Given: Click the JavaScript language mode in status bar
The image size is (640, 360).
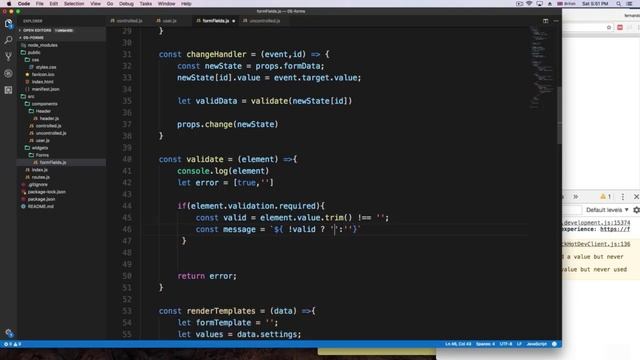Looking at the screenshot, I should pyautogui.click(x=536, y=344).
